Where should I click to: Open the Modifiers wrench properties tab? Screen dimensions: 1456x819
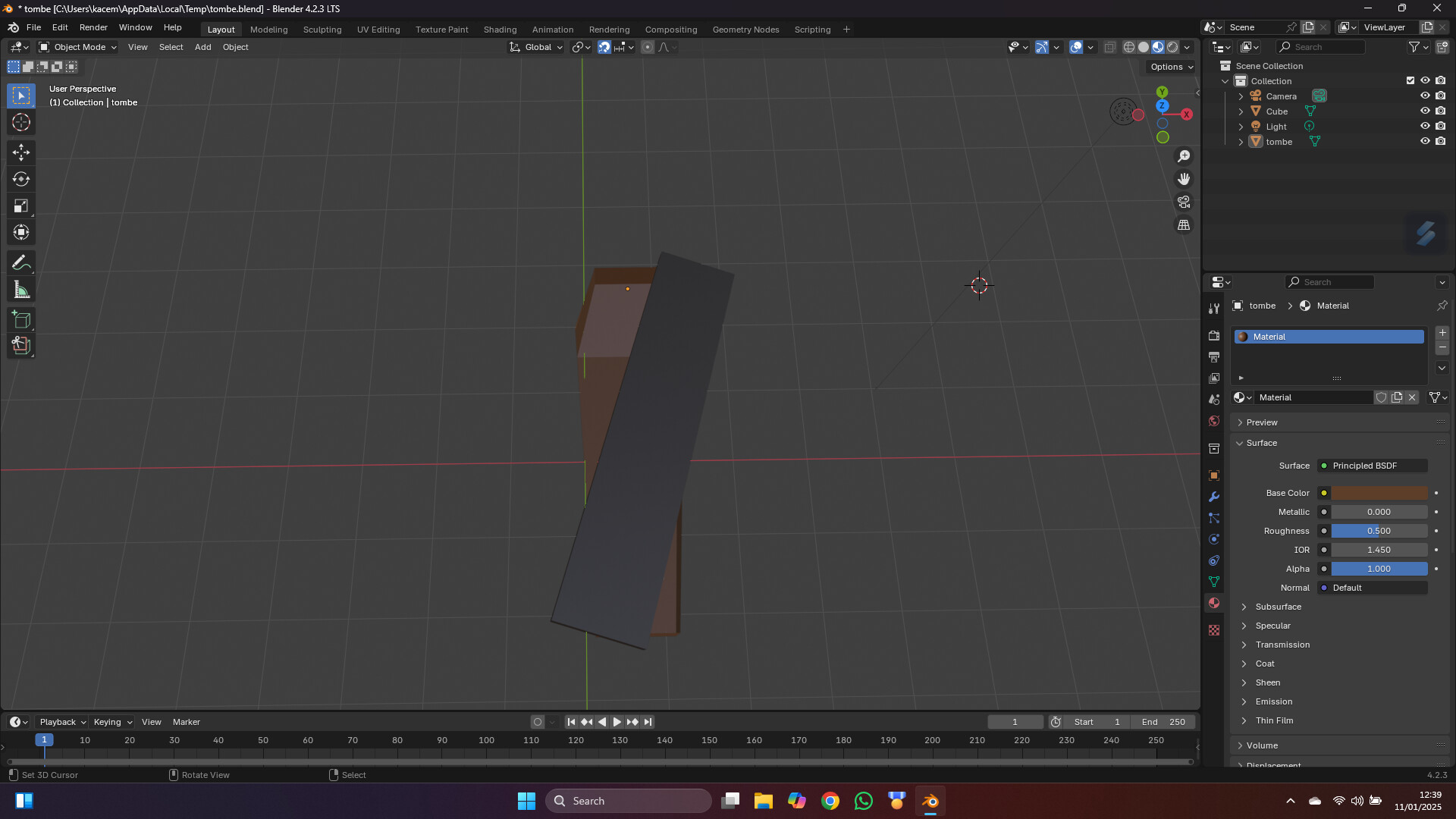(x=1214, y=497)
